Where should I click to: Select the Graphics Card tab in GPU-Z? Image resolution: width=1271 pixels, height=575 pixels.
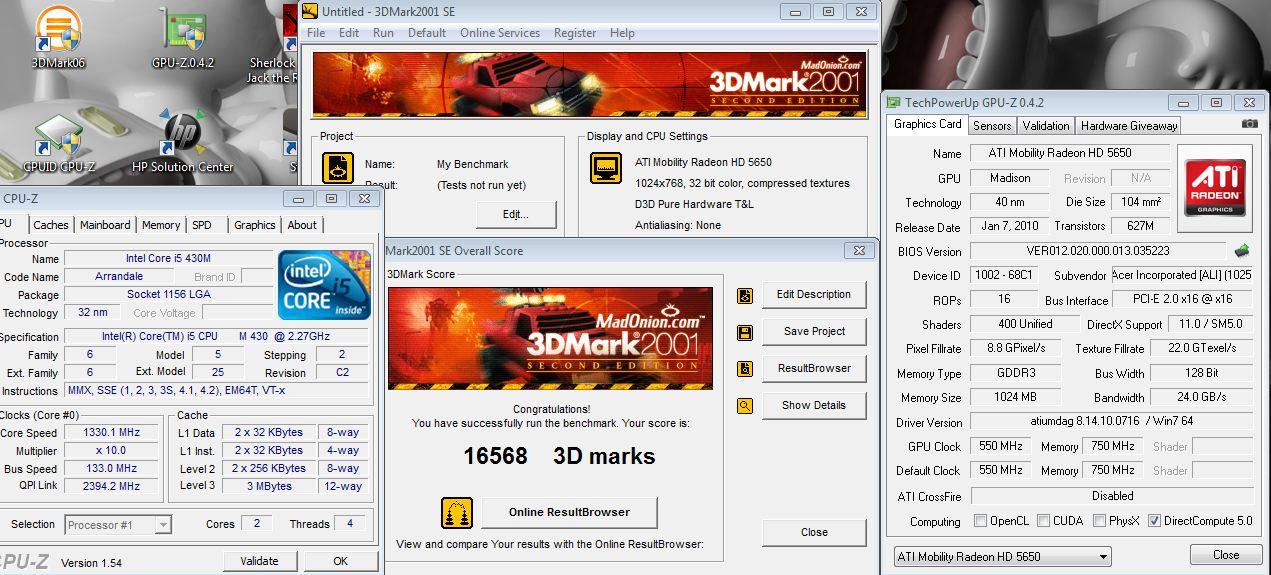[x=927, y=124]
